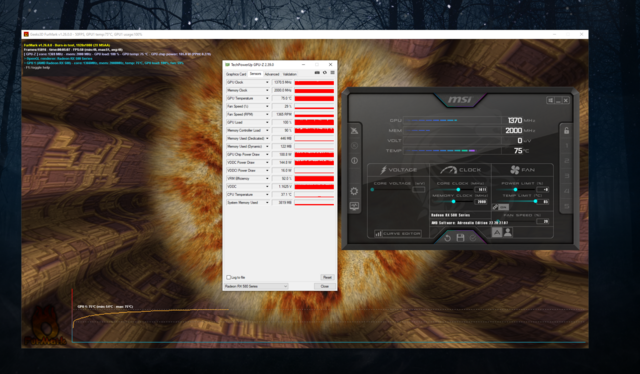
Task: Click the MSI logo in Afterburner
Action: (x=460, y=100)
